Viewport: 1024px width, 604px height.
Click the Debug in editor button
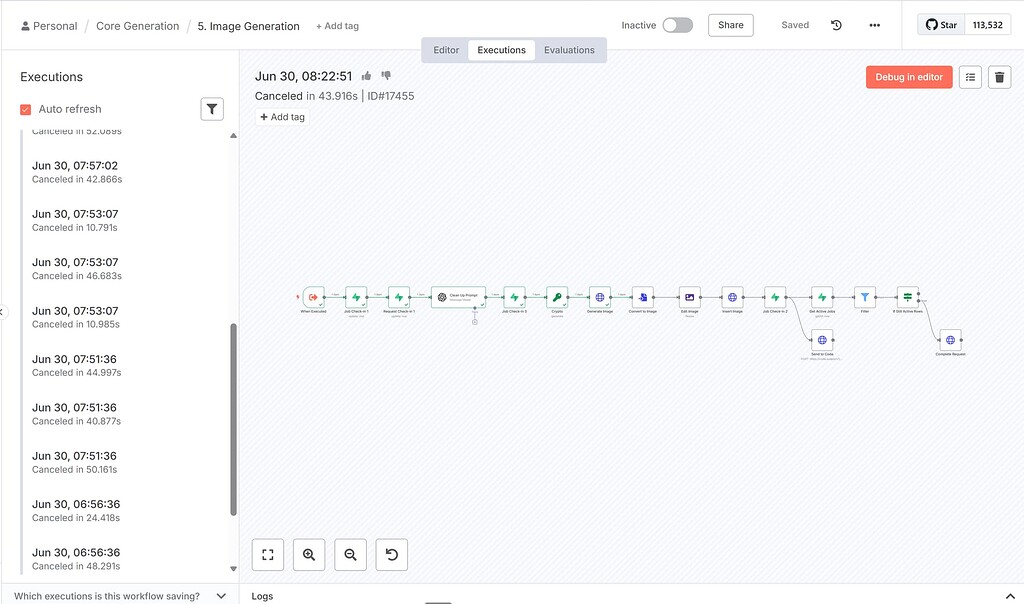point(908,76)
